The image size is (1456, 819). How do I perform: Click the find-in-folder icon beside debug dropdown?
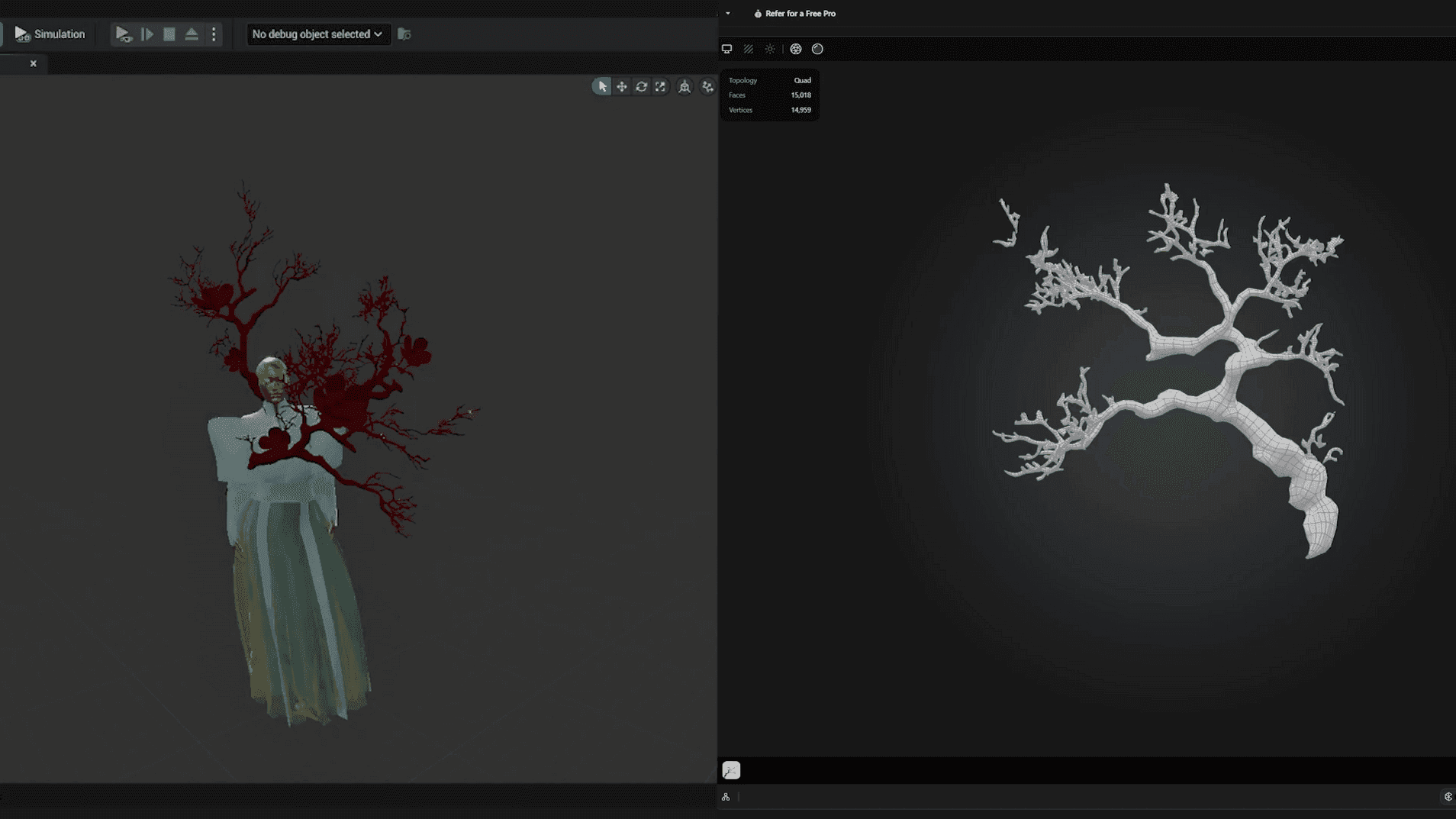[x=404, y=34]
